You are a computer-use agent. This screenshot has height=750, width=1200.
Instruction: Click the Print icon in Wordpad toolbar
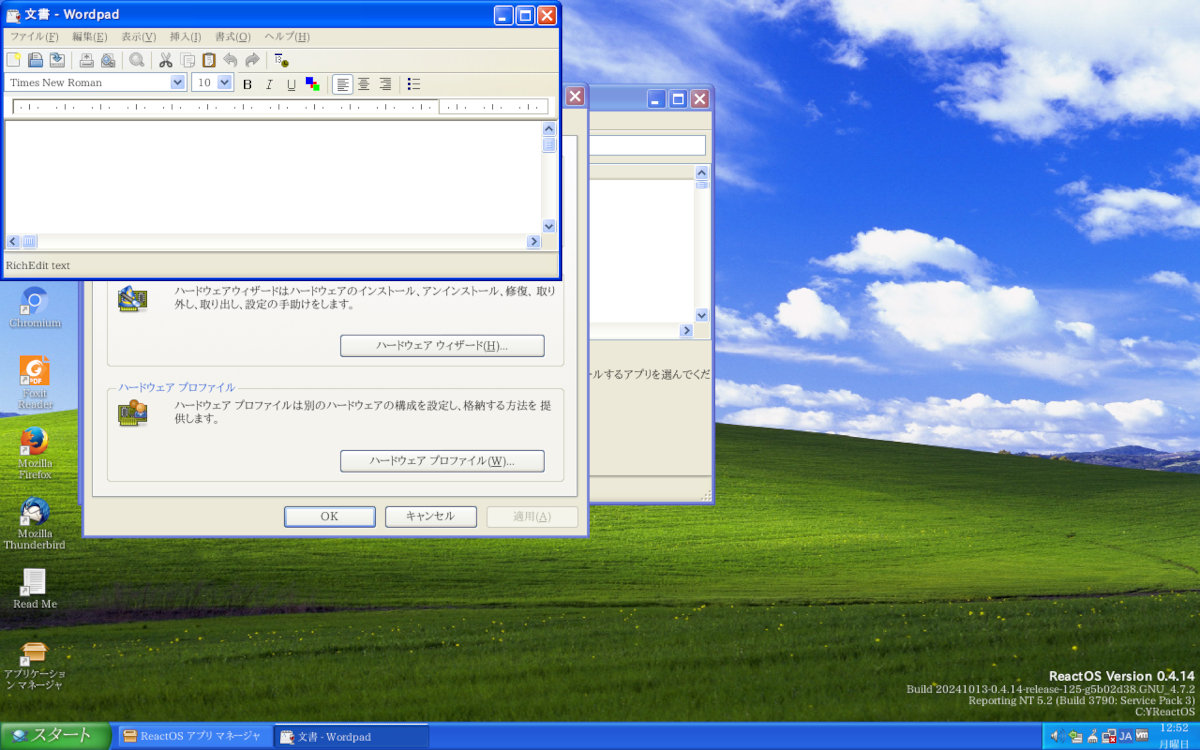pos(86,60)
